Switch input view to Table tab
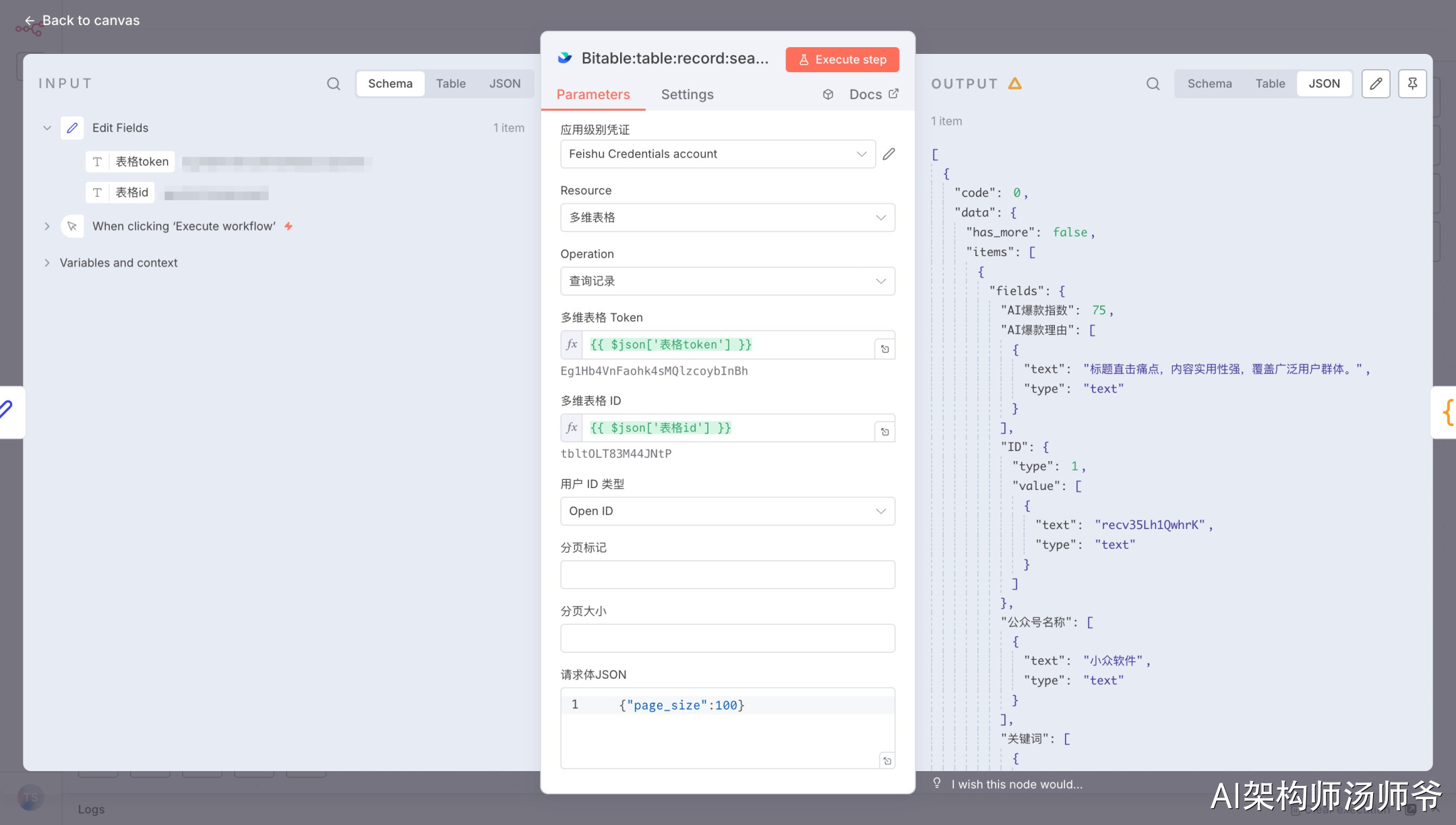1456x825 pixels. point(450,84)
